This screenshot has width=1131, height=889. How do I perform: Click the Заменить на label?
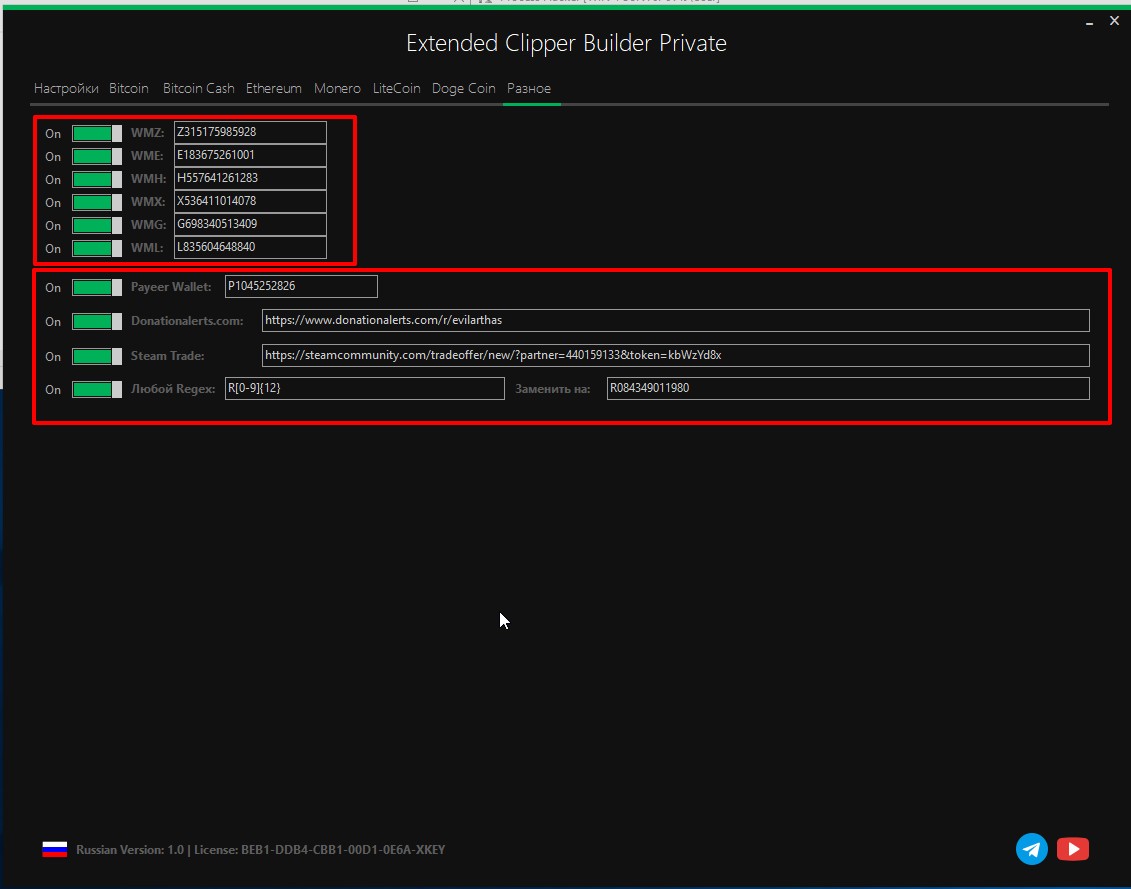click(553, 389)
